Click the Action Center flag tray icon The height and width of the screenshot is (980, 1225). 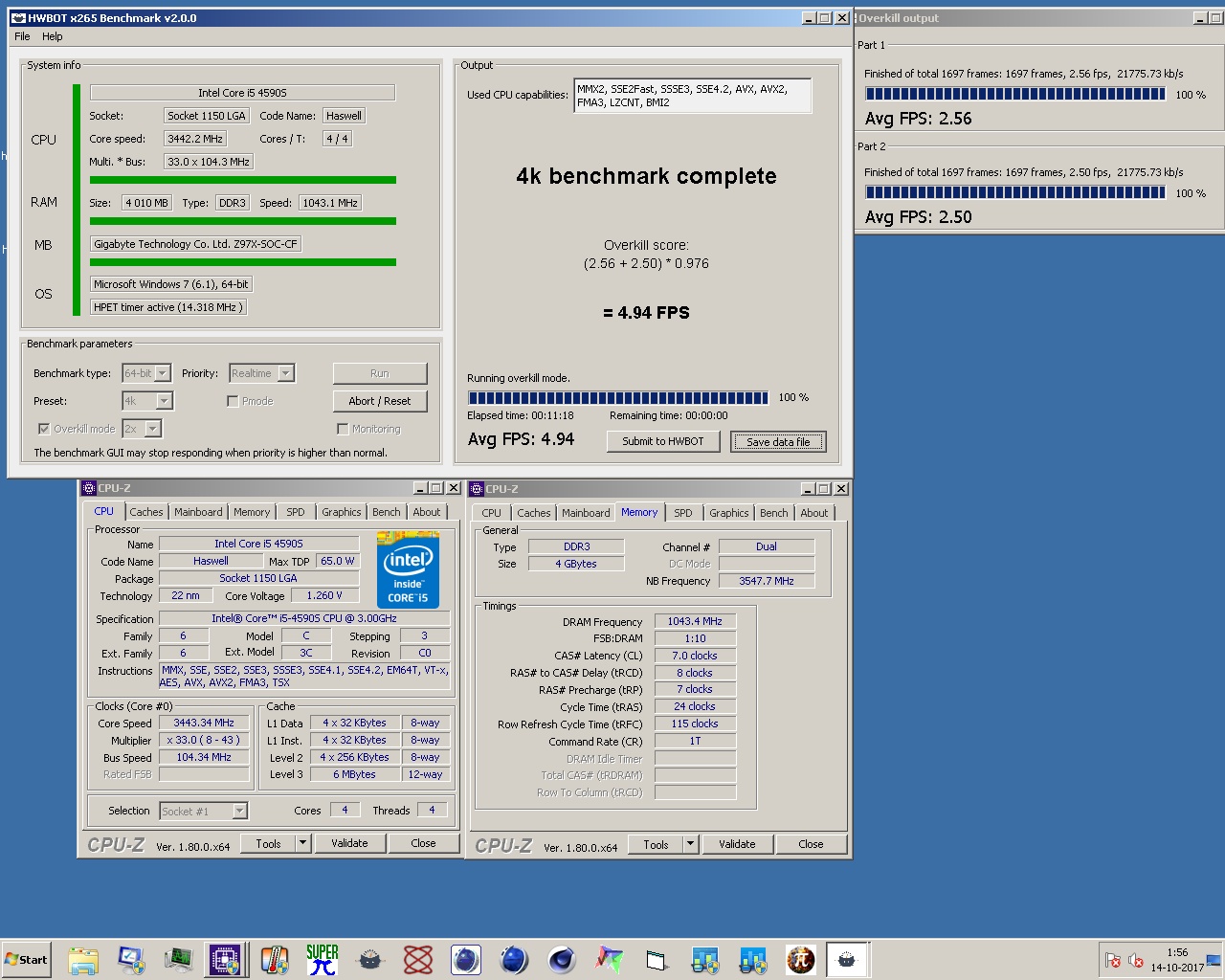pyautogui.click(x=1112, y=960)
